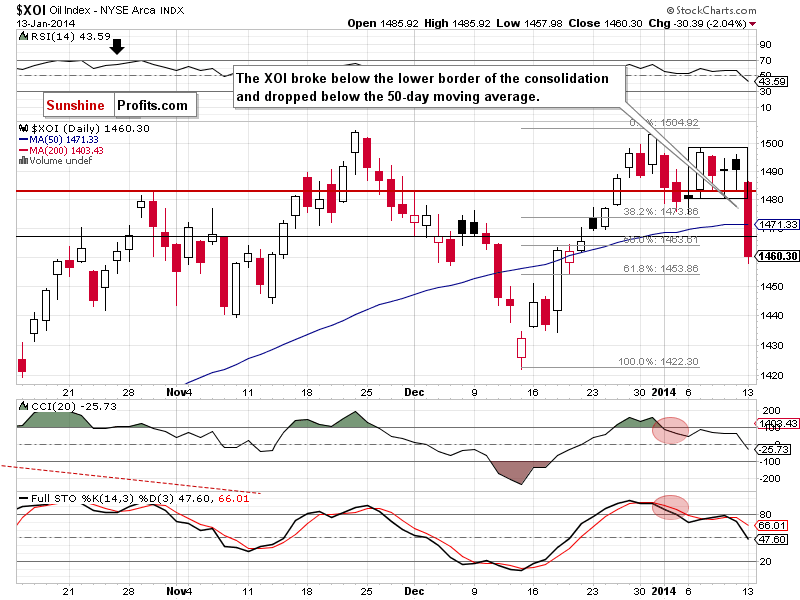Click the Close 1460.30 header value
The height and width of the screenshot is (600, 800).
605,23
